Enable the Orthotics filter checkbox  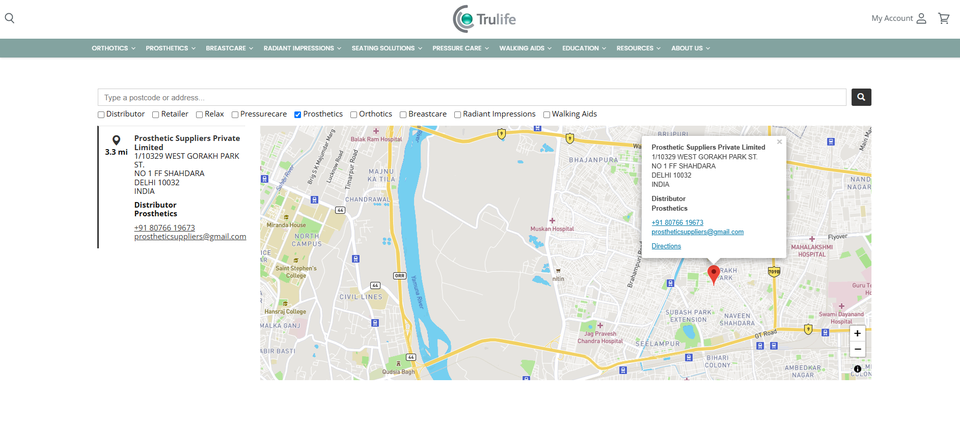point(353,114)
